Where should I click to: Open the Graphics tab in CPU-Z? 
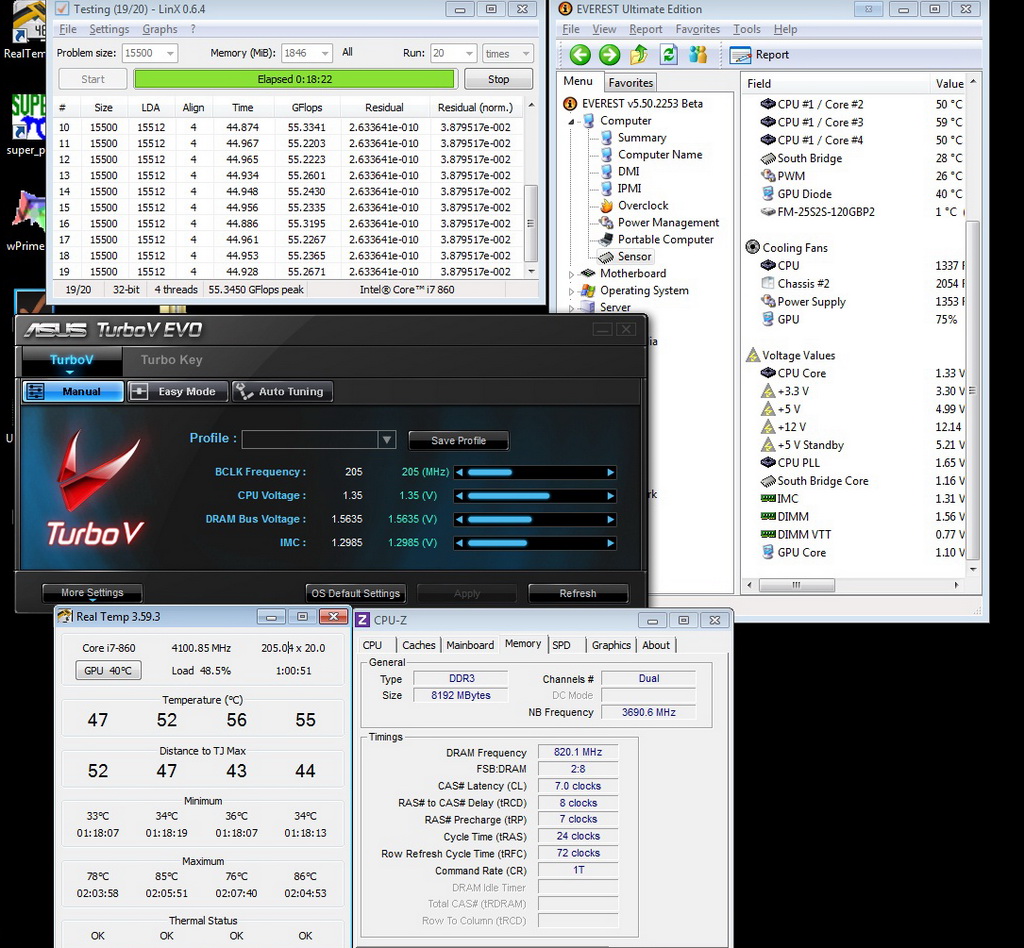click(611, 645)
